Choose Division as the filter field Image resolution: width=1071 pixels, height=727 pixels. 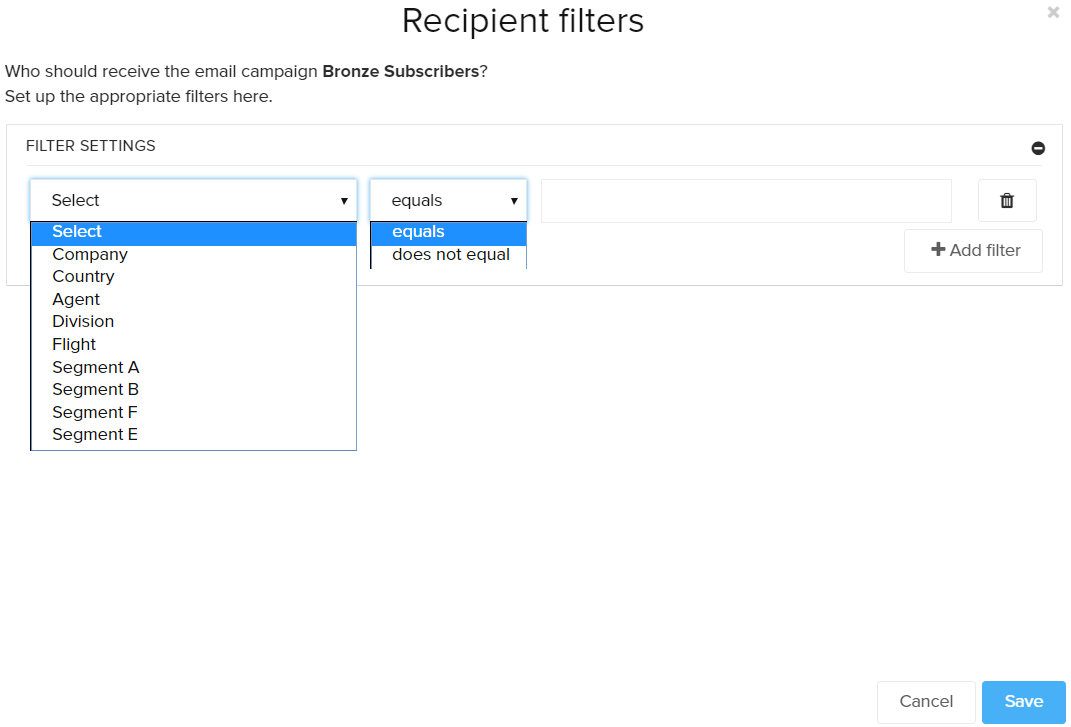(83, 321)
